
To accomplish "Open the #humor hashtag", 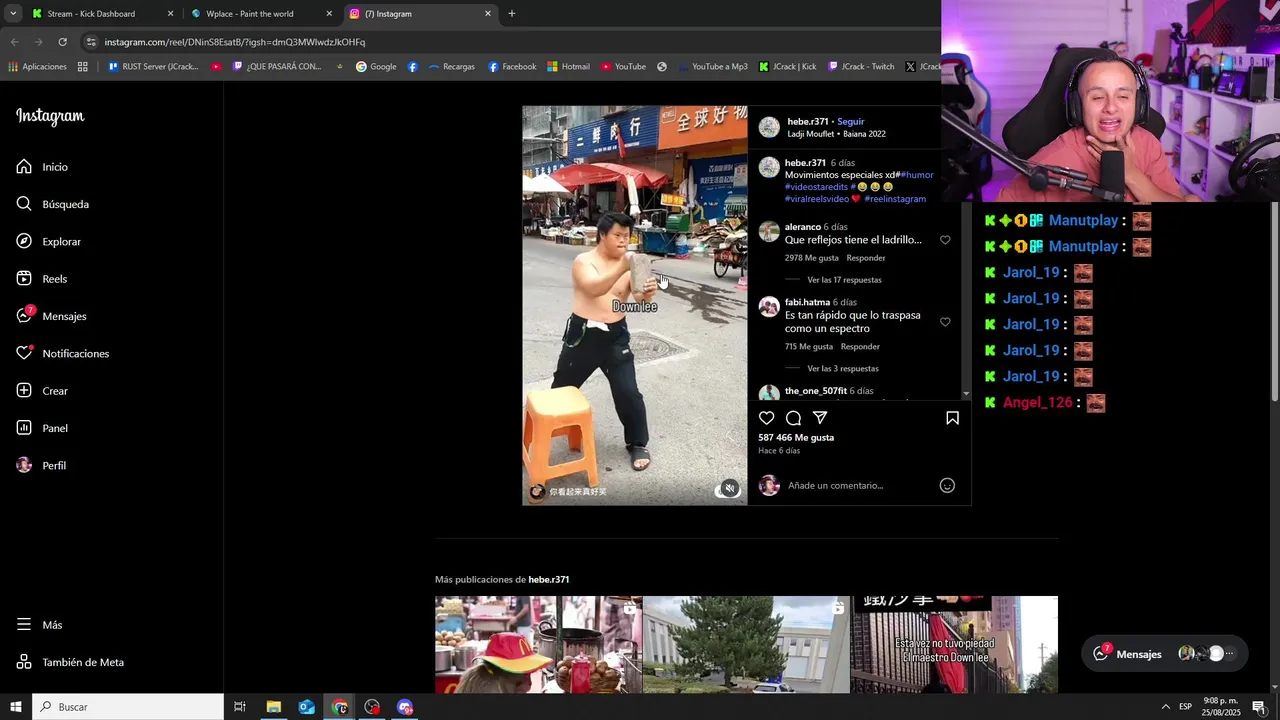I will [917, 175].
